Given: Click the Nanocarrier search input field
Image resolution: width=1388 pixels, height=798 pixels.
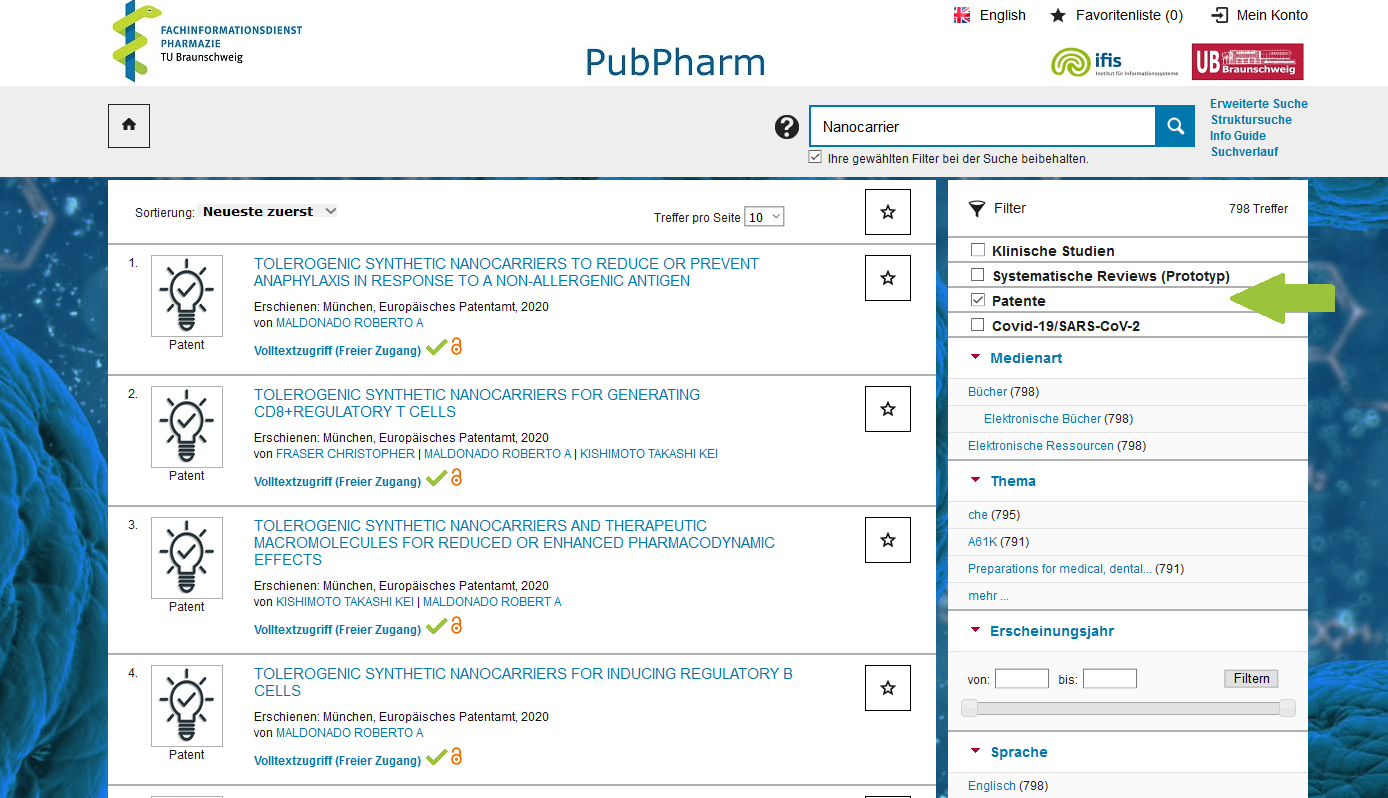Looking at the screenshot, I should coord(981,127).
